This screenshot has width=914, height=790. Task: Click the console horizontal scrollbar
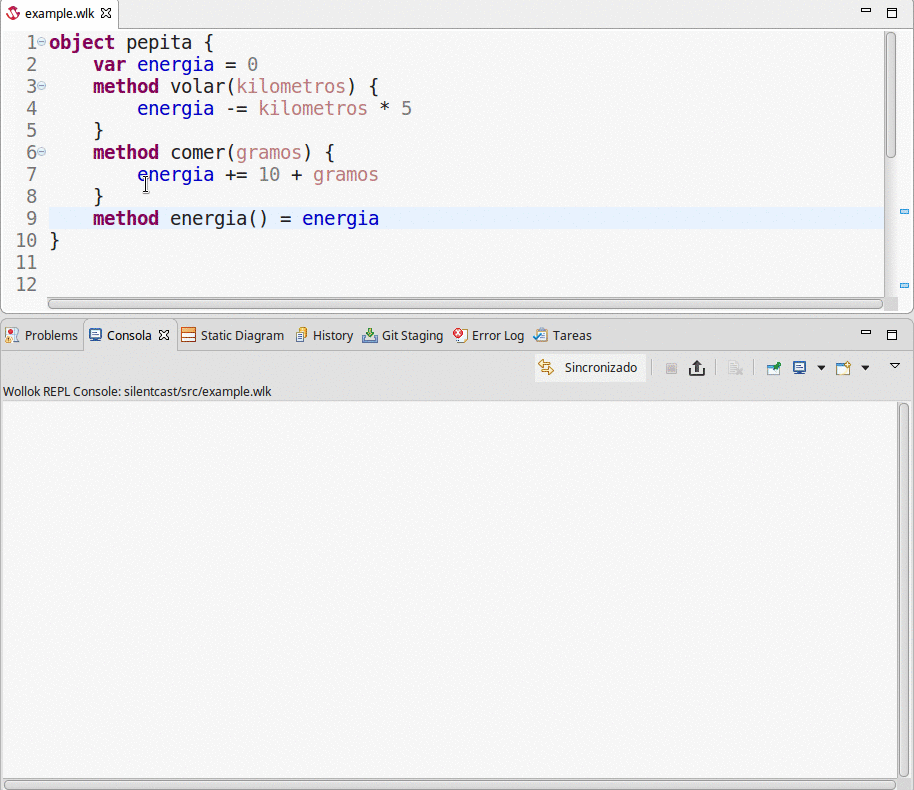tap(449, 785)
